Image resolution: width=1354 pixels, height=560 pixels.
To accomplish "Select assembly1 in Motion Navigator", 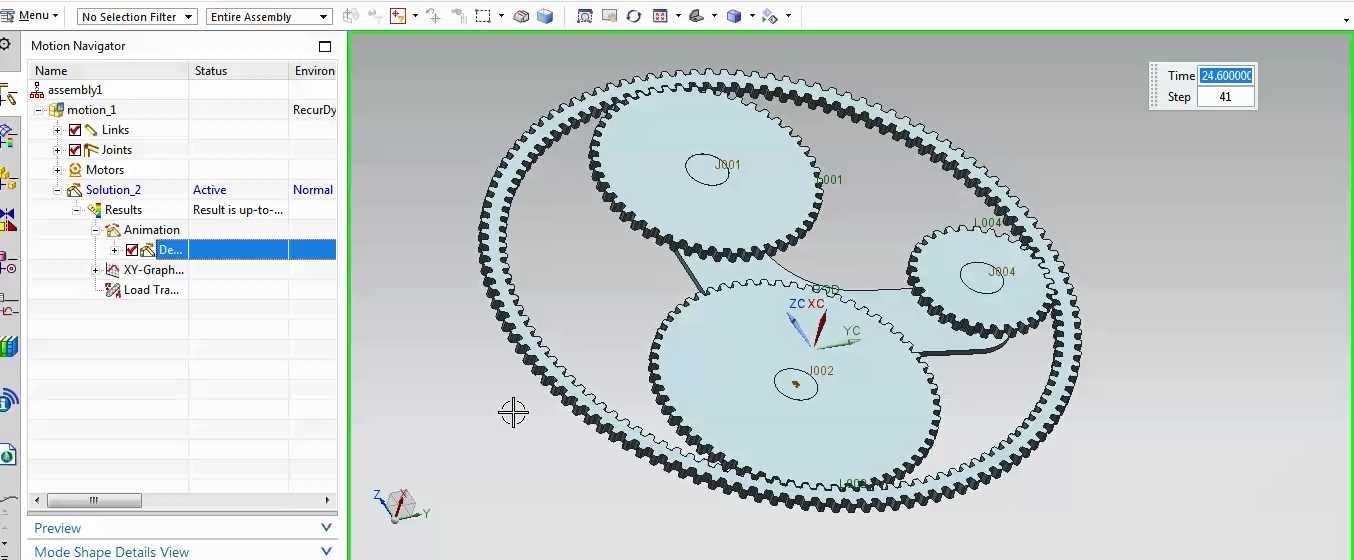I will coord(75,90).
